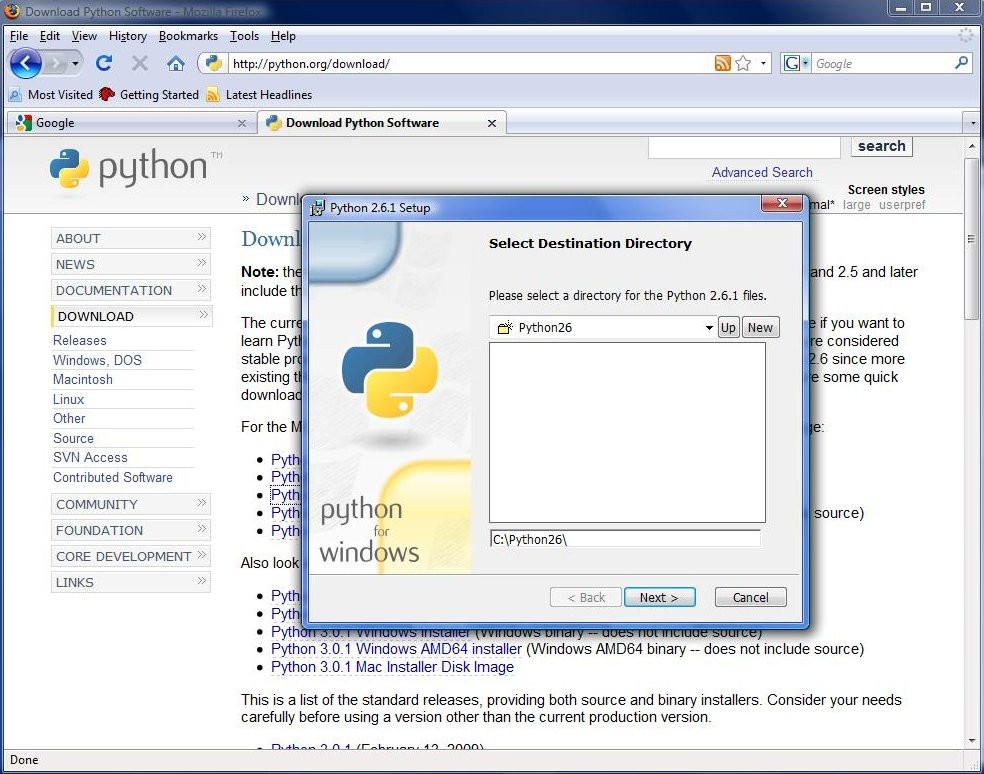The height and width of the screenshot is (774, 984).
Task: Open Windows, DOS sidebar link
Action: point(97,360)
